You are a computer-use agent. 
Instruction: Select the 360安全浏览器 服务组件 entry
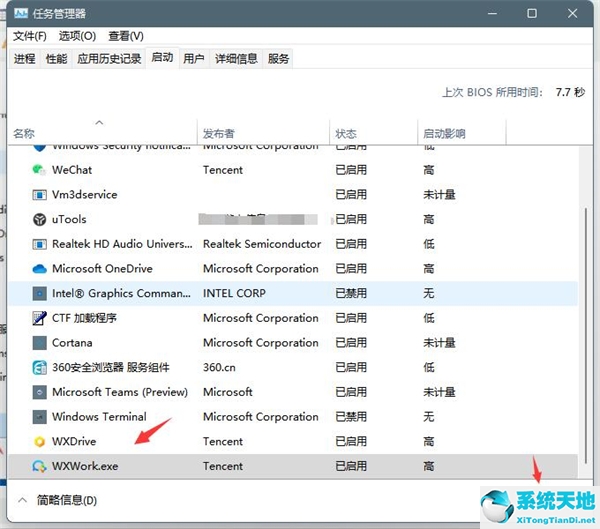[111, 367]
